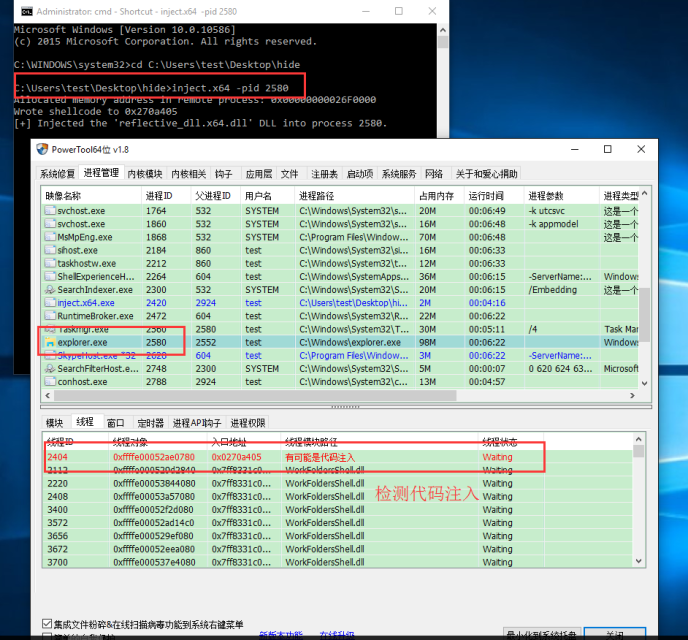The width and height of the screenshot is (688, 640).
Task: Sort by the 父进程ID column header
Action: (x=216, y=196)
